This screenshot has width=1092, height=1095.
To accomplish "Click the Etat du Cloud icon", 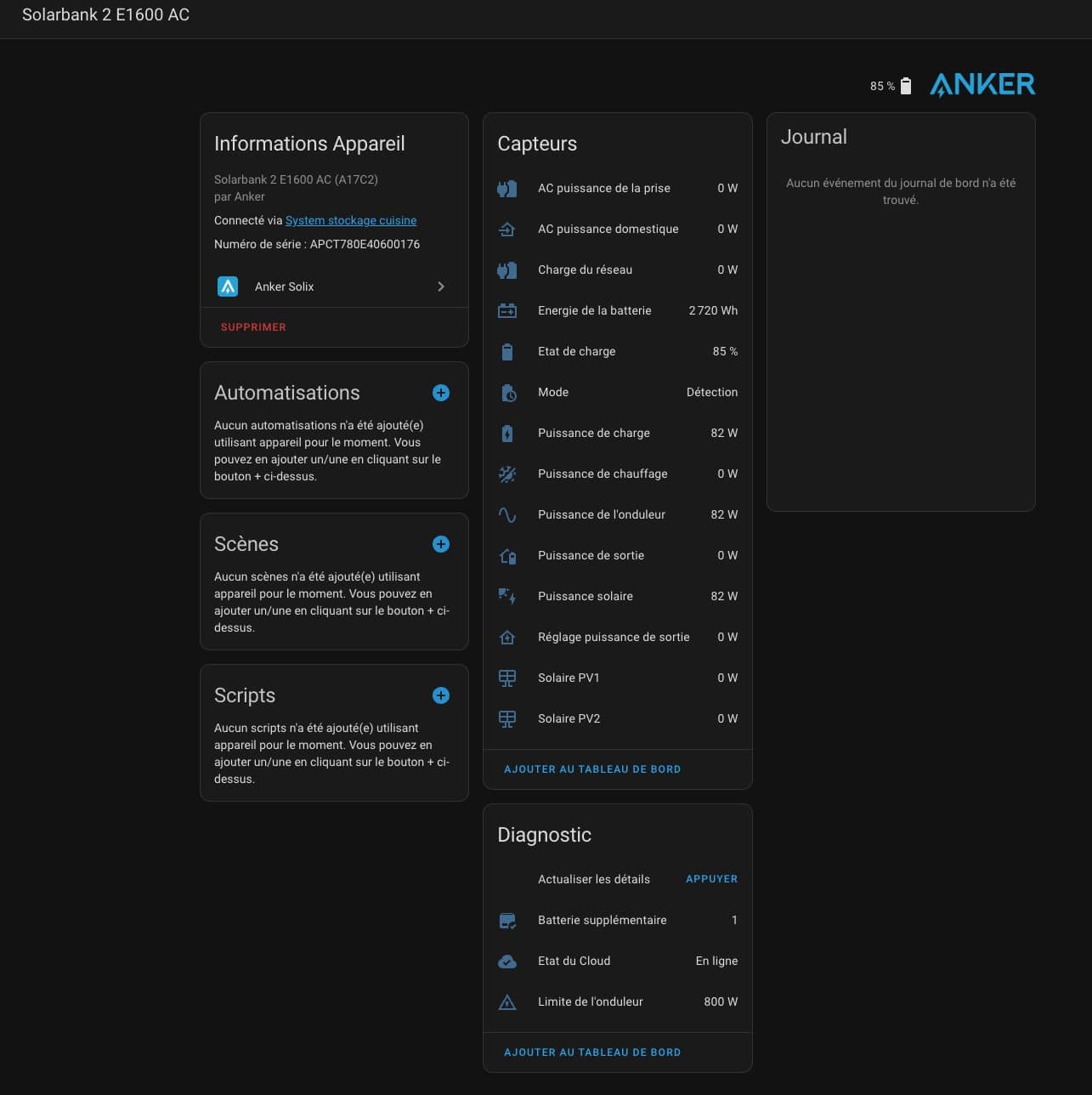I will 507,961.
